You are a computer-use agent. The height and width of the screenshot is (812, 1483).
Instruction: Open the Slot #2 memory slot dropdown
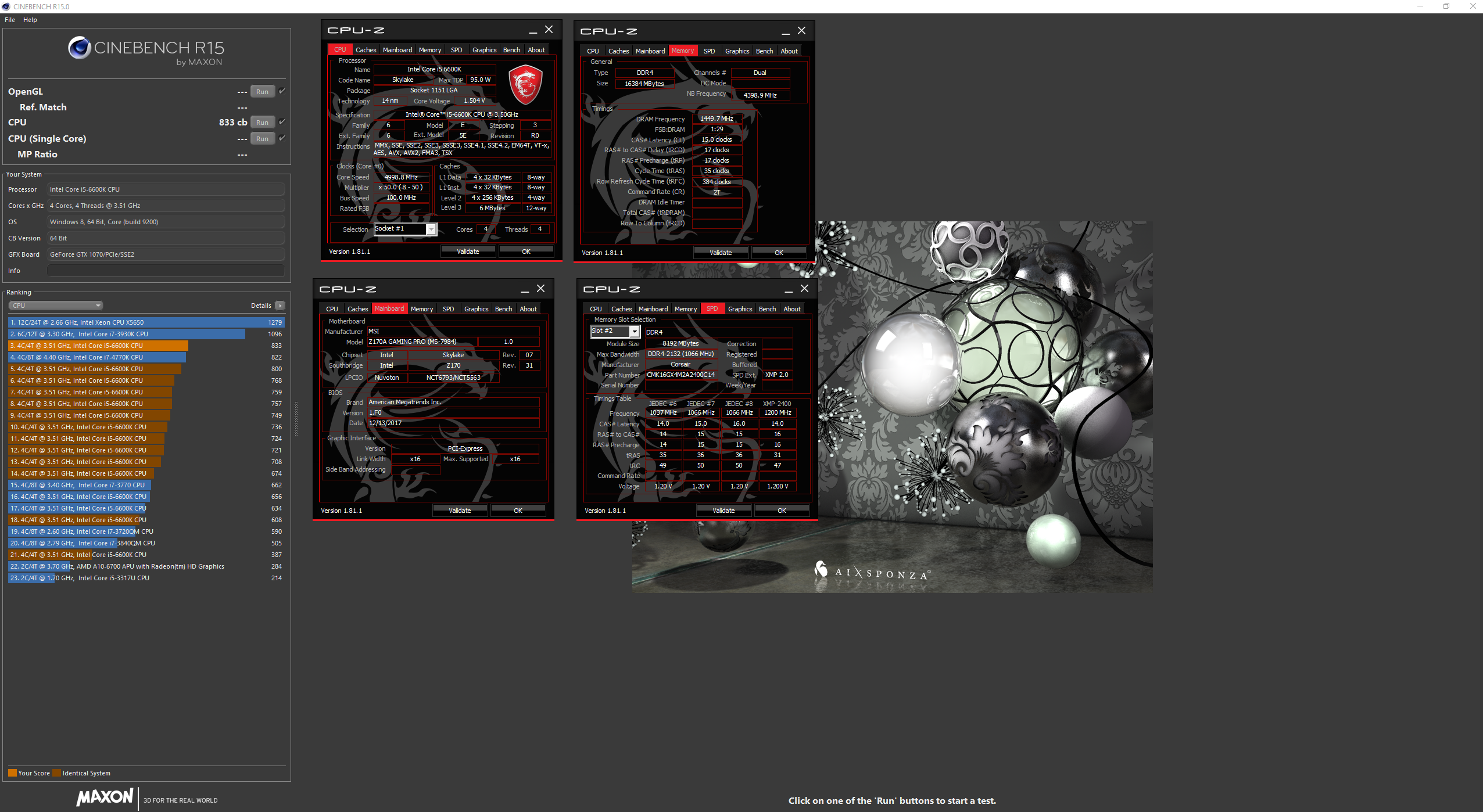[615, 332]
